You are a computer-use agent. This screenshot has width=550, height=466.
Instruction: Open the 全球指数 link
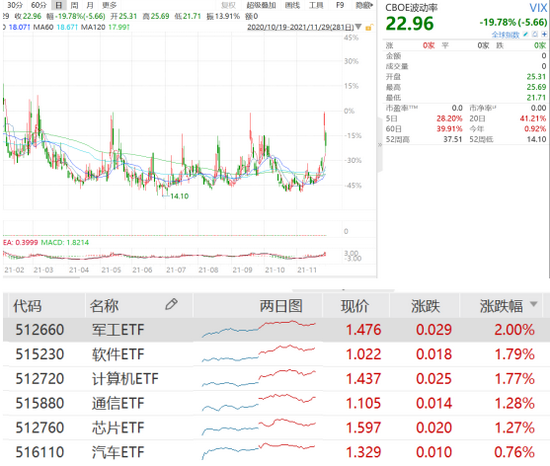click(505, 34)
